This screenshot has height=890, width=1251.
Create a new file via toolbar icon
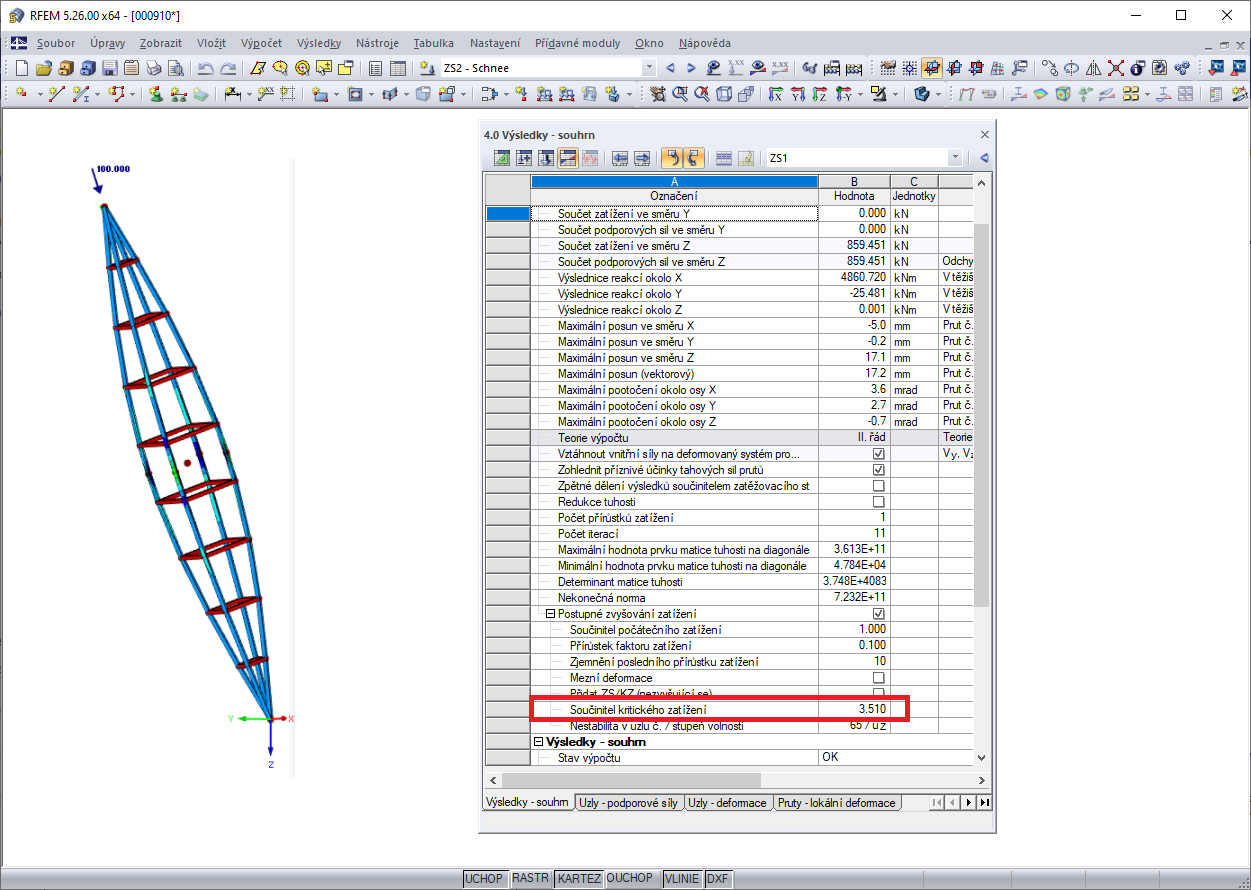[x=21, y=68]
